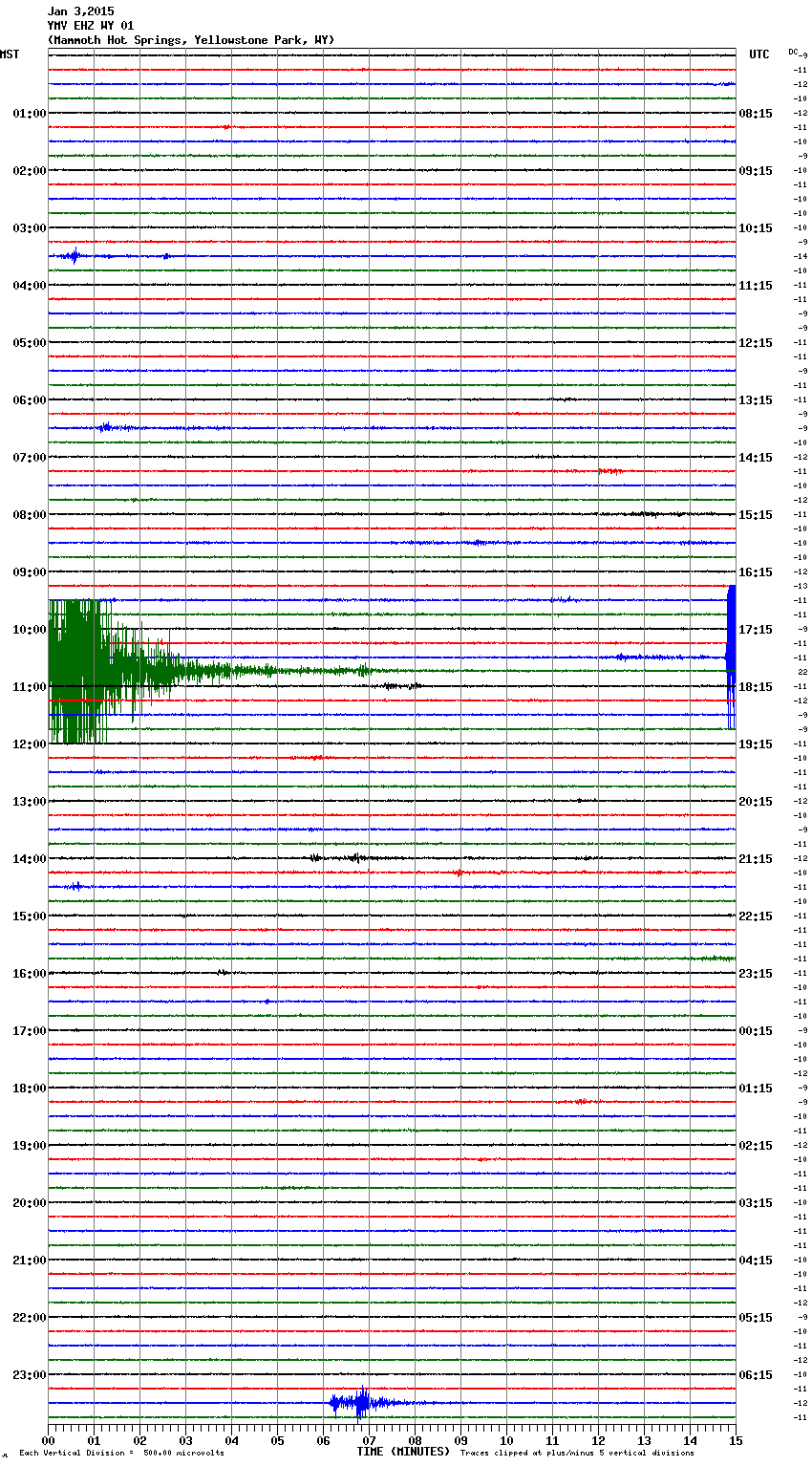Screen dimensions: 812x1466
Task: Select minute '15' on the bottom time axis
Action: tap(736, 1441)
